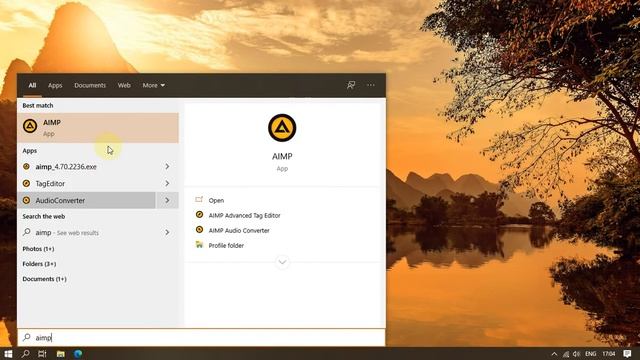Click the large AIMP logo in preview pane
640x360 pixels.
282,128
